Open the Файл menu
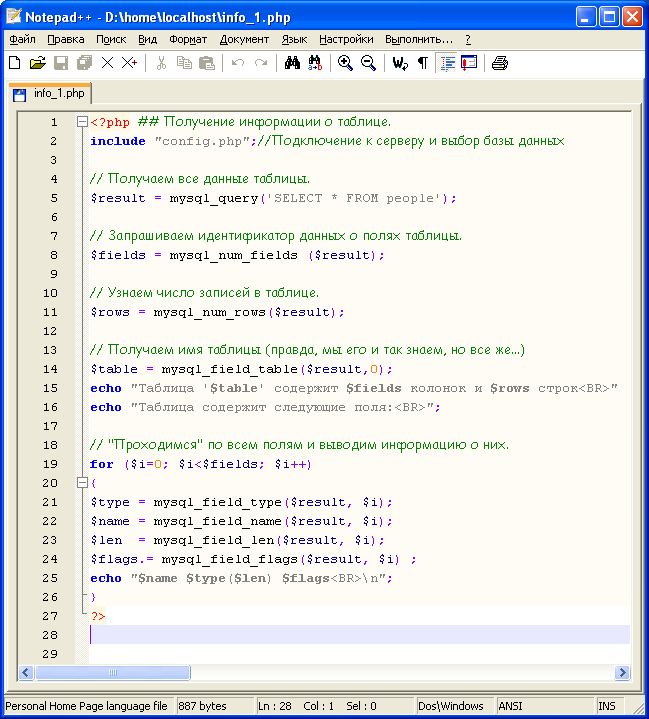 pyautogui.click(x=22, y=39)
